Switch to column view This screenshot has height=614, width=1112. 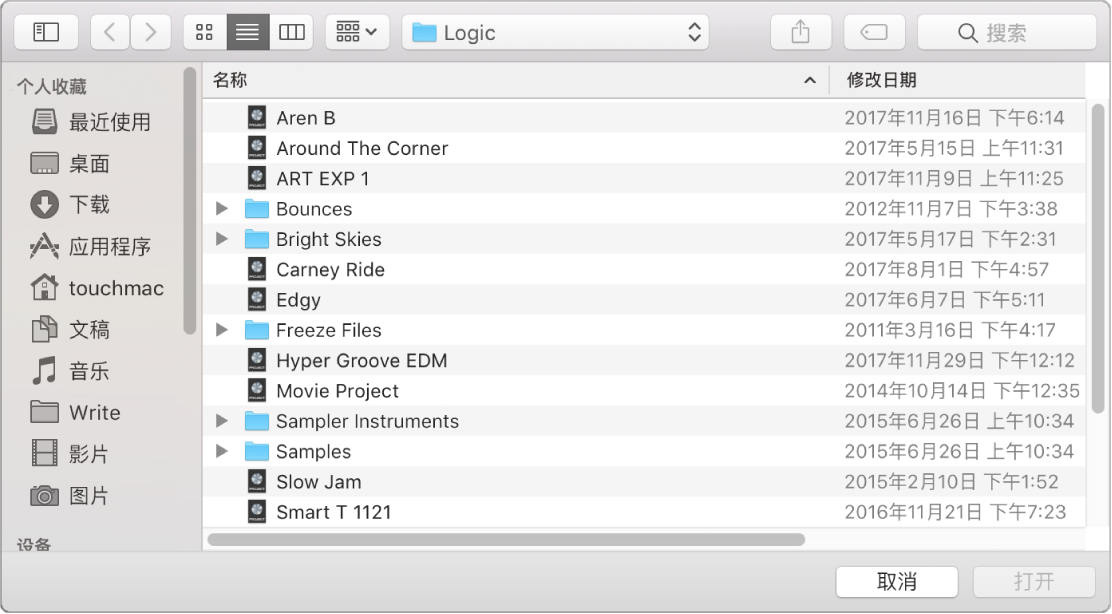[x=291, y=32]
